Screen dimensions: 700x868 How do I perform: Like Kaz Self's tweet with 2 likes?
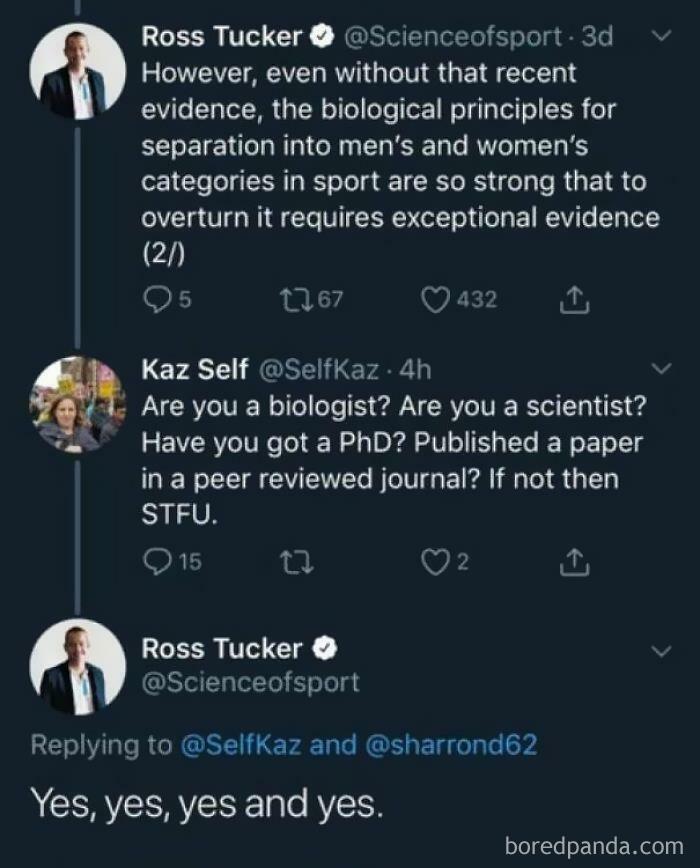click(x=433, y=562)
